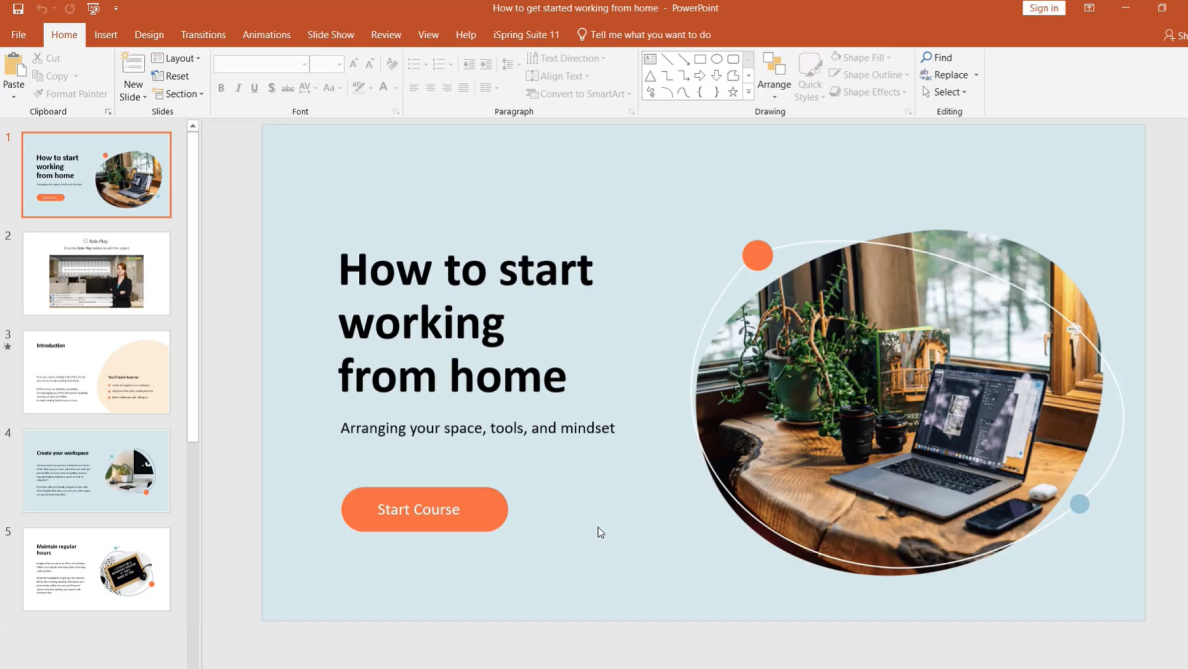Decrease the font size with the smaller A
Viewport: 1188px width, 669px height.
point(370,64)
